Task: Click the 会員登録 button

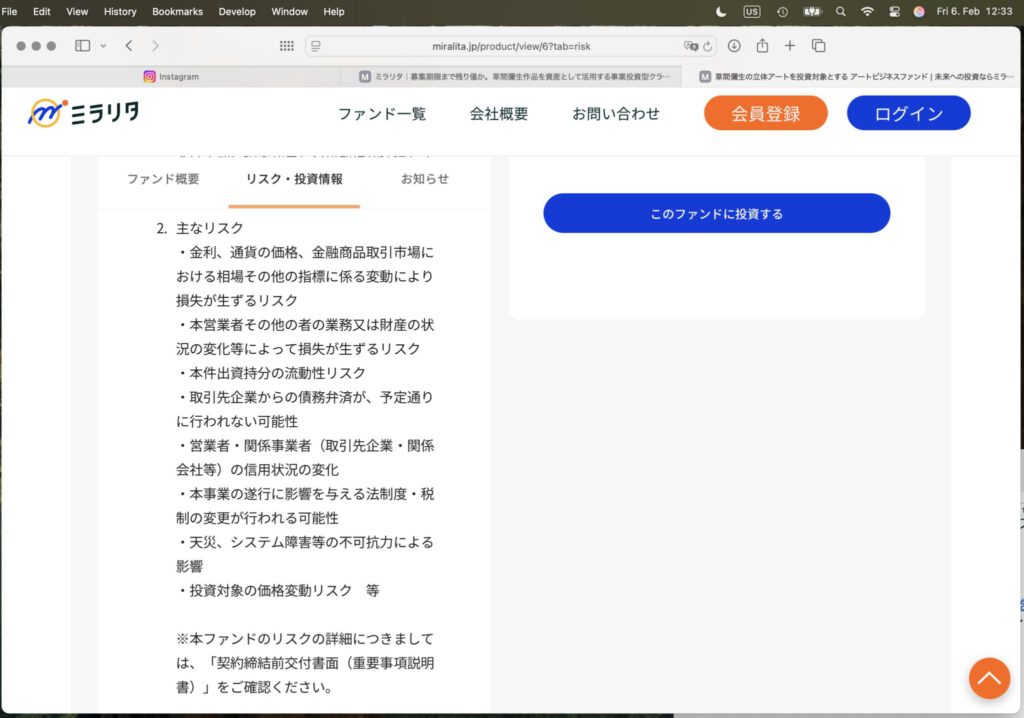Action: point(765,113)
